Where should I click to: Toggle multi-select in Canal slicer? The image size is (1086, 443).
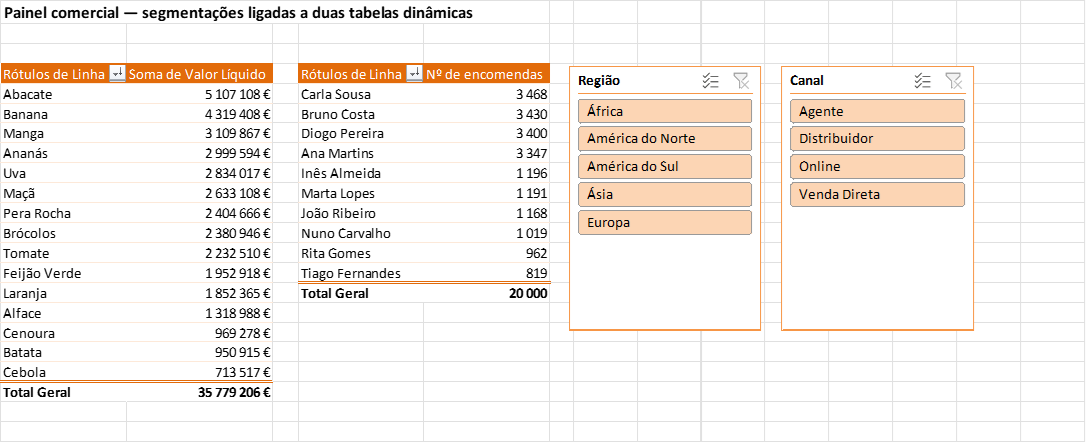(x=922, y=81)
